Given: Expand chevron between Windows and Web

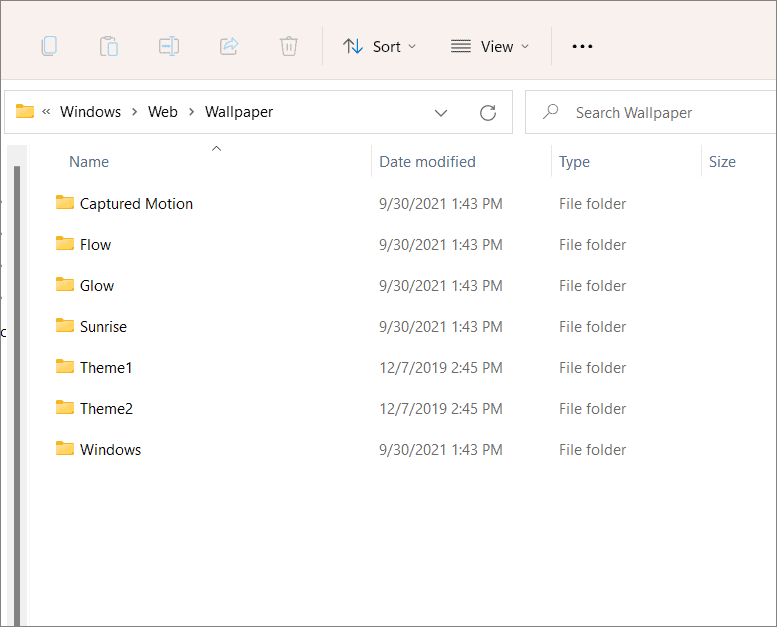Looking at the screenshot, I should coord(134,112).
